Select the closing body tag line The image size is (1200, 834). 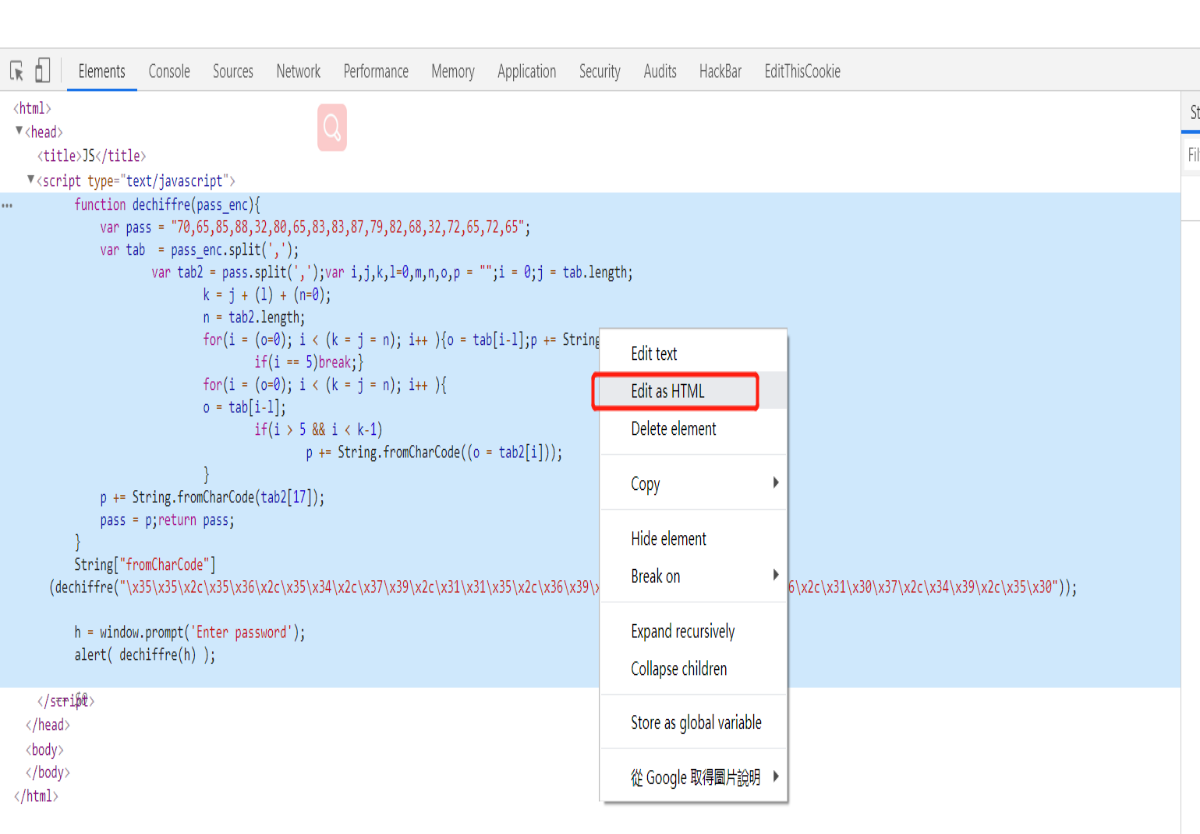[48, 772]
